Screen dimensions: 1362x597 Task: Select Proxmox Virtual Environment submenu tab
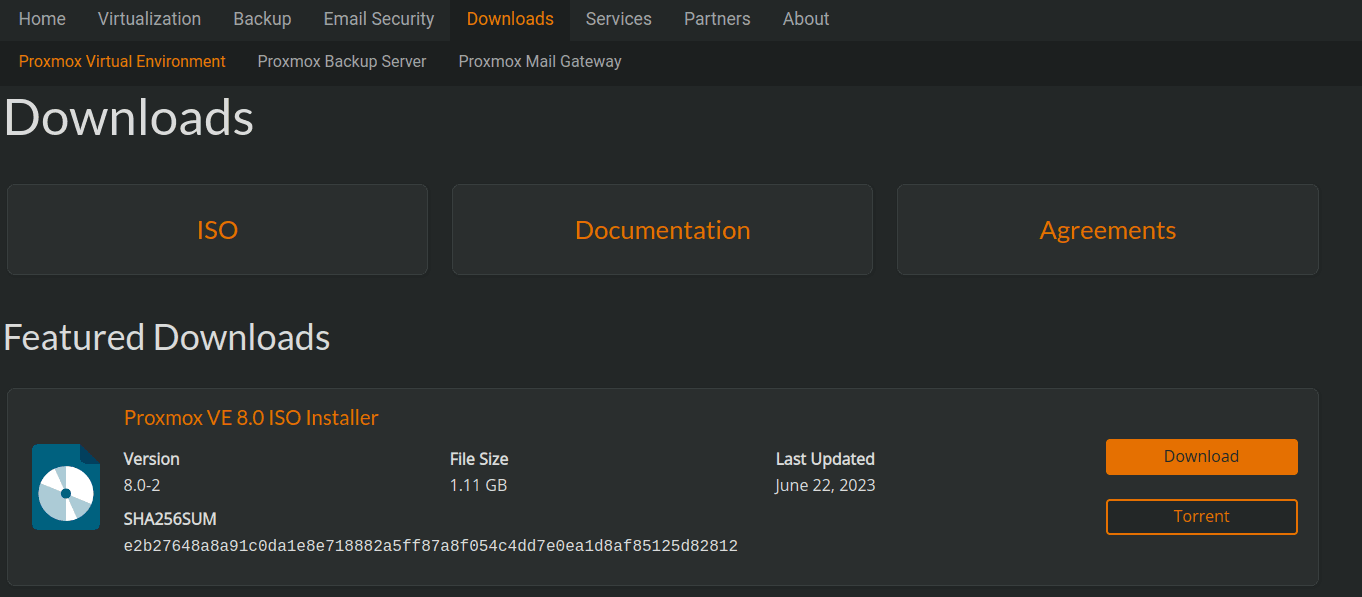coord(122,62)
